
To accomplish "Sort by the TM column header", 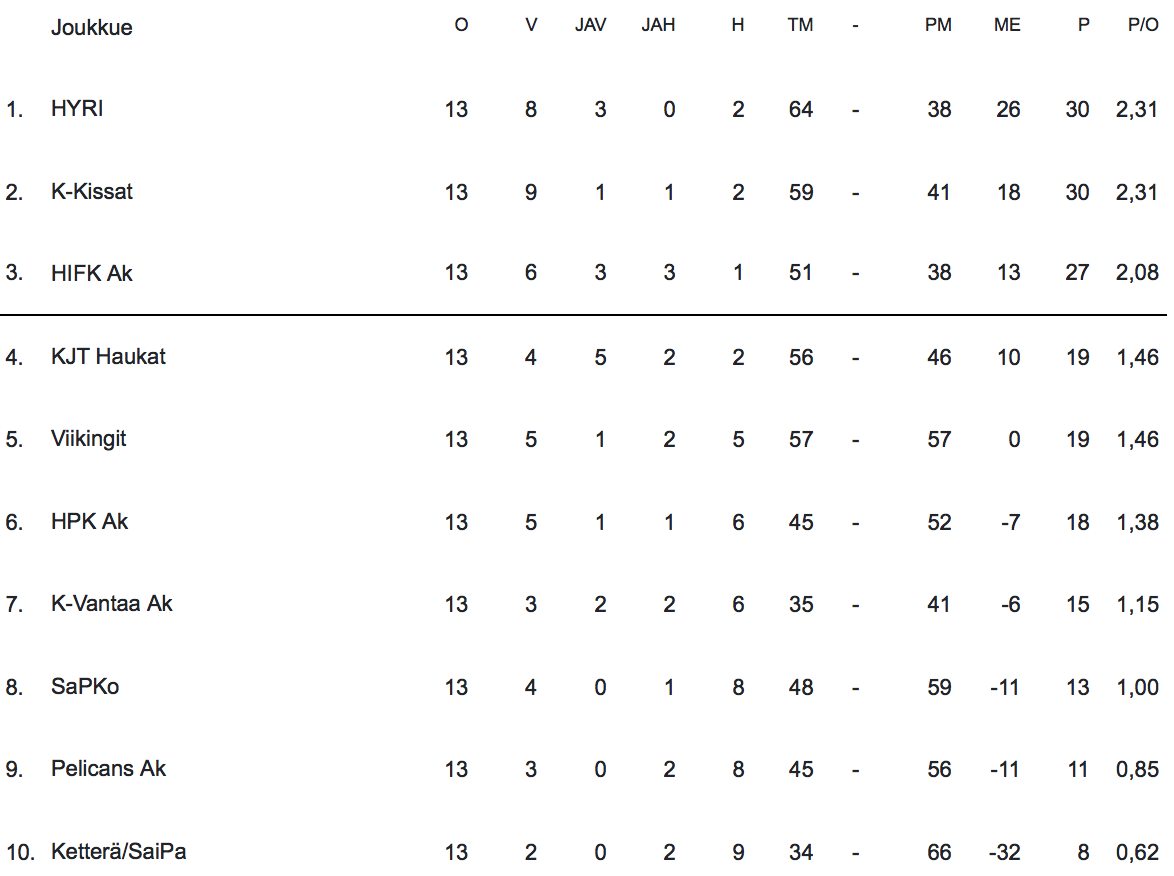I will [x=800, y=26].
